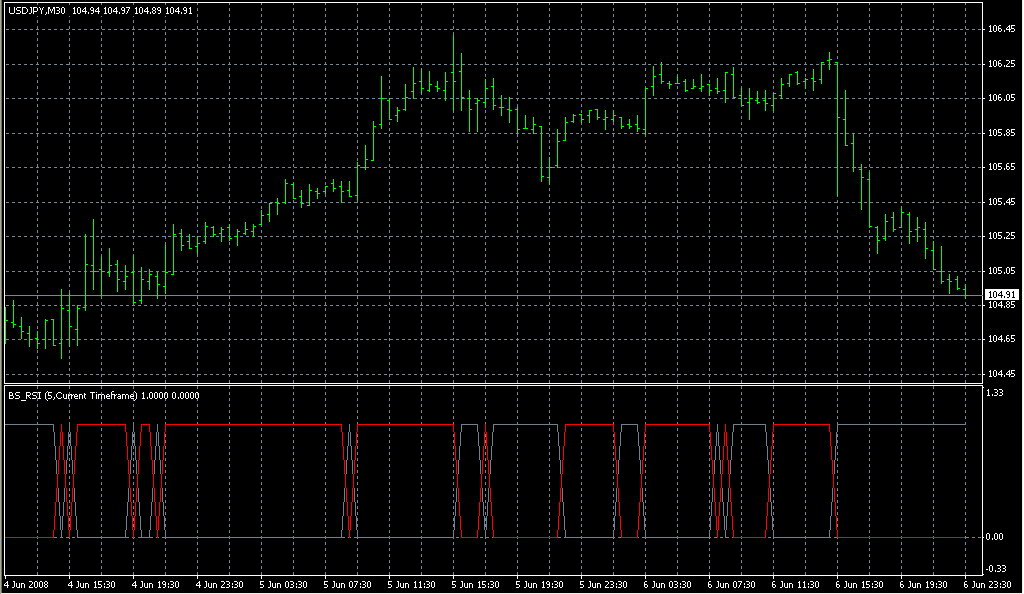This screenshot has width=1024, height=594.
Task: Click price level 106.25 on the price scale
Action: pyautogui.click(x=1002, y=64)
